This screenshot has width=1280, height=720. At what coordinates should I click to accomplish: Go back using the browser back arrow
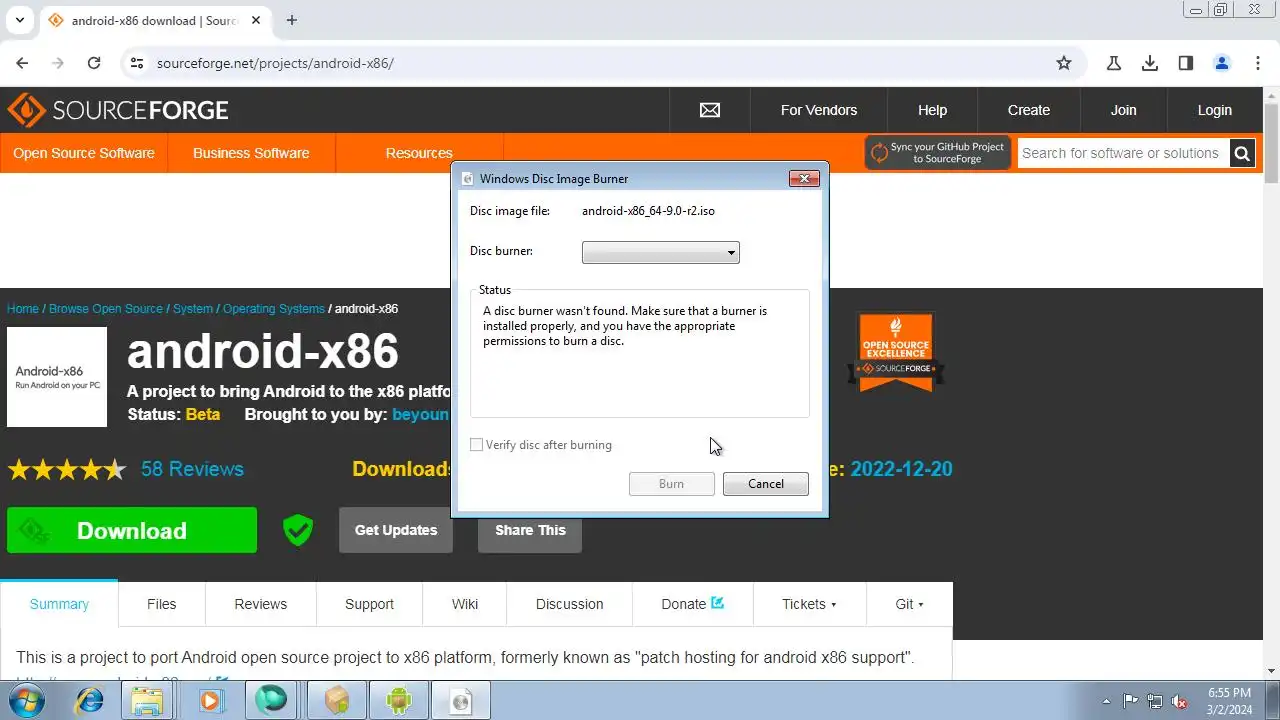tap(22, 63)
